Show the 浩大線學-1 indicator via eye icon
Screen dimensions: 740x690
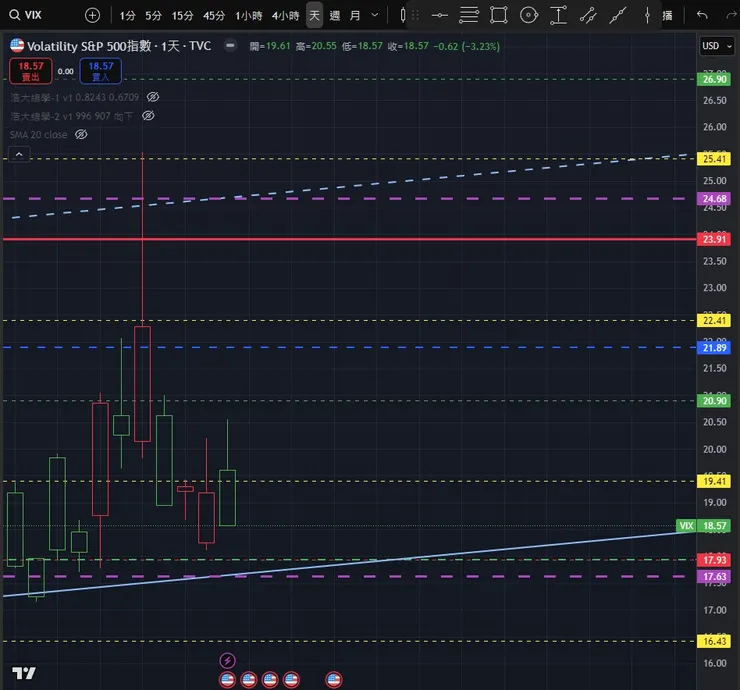[x=153, y=97]
